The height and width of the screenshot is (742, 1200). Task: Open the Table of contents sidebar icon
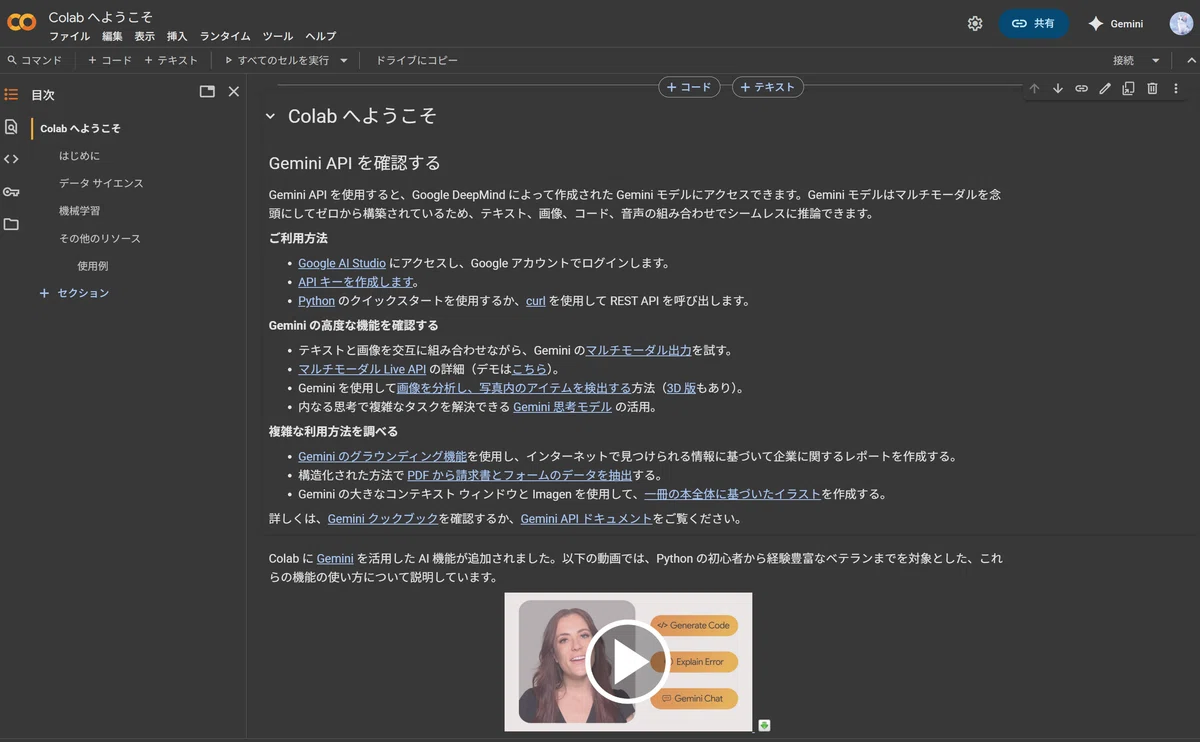click(11, 94)
